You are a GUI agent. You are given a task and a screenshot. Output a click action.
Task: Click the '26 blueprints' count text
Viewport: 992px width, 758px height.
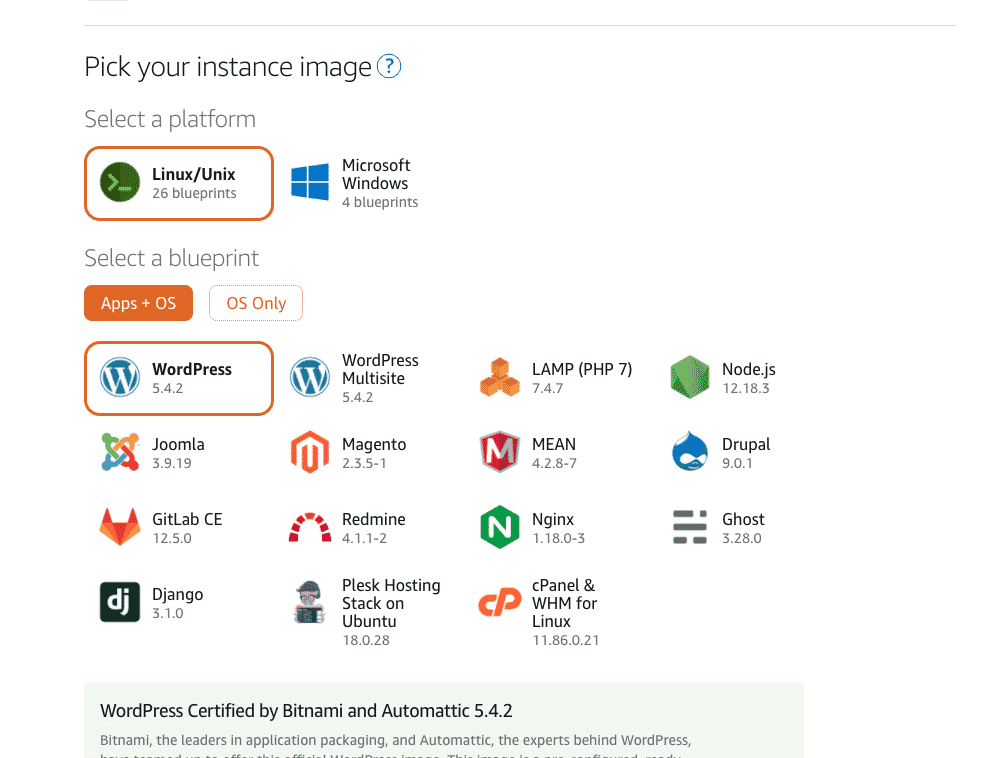point(194,193)
